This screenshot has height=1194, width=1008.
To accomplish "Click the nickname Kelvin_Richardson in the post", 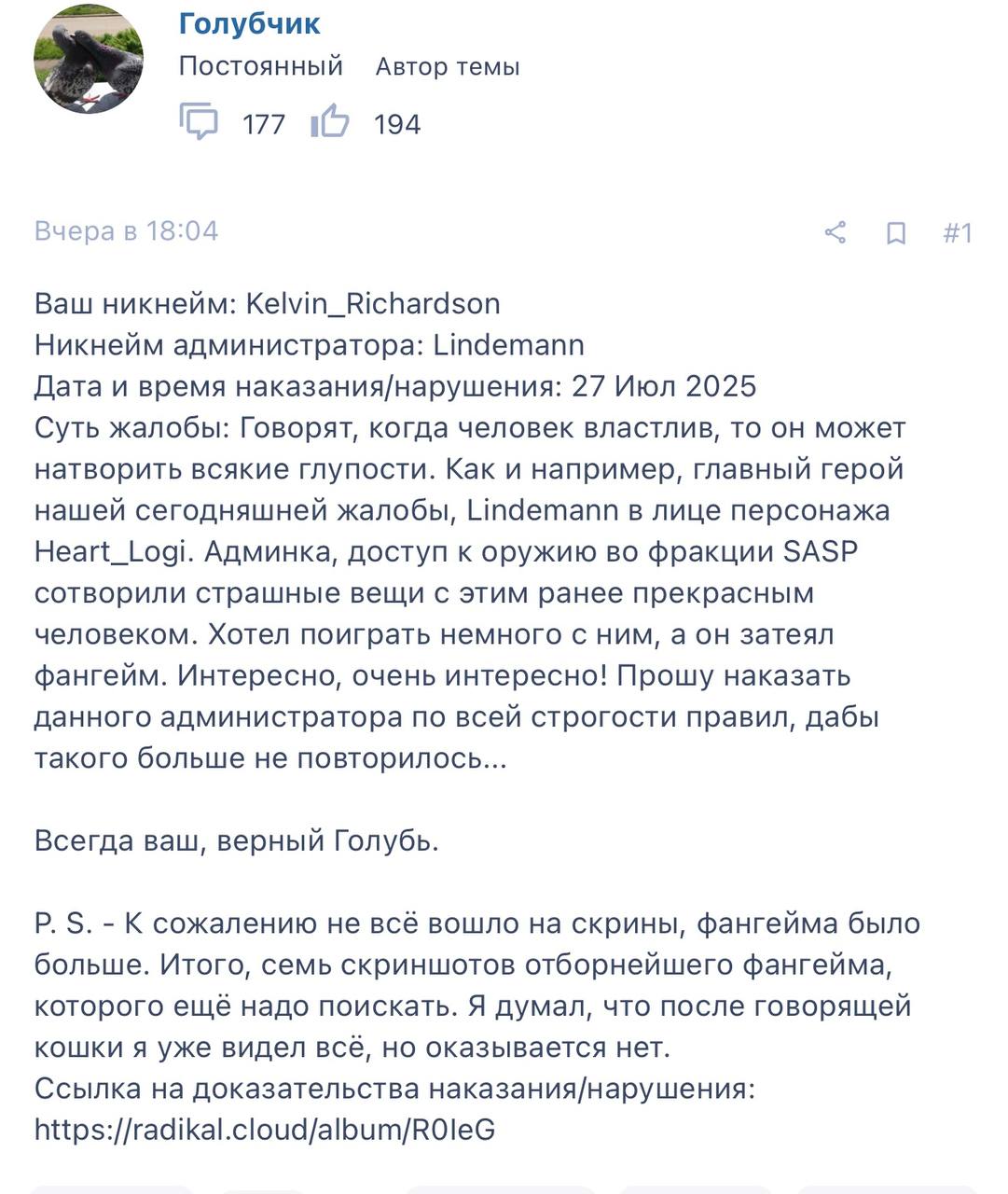I will point(373,303).
